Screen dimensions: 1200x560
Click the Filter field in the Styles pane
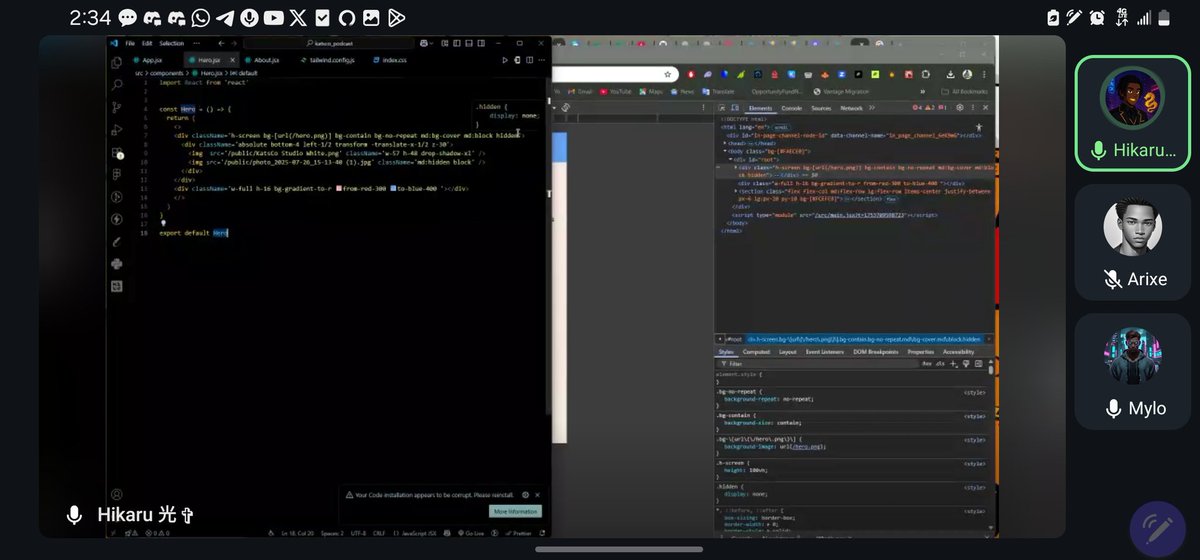(x=818, y=364)
